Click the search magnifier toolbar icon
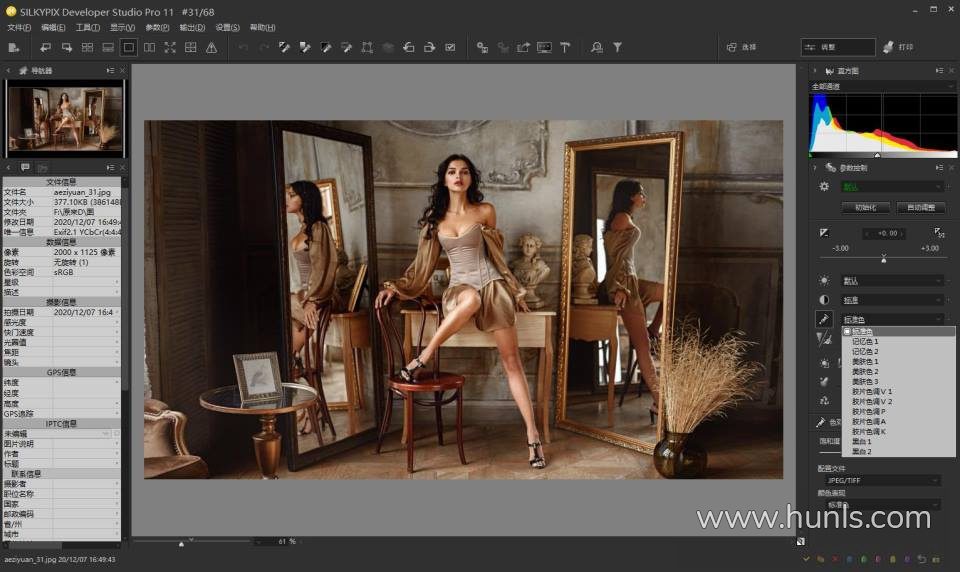 597,47
